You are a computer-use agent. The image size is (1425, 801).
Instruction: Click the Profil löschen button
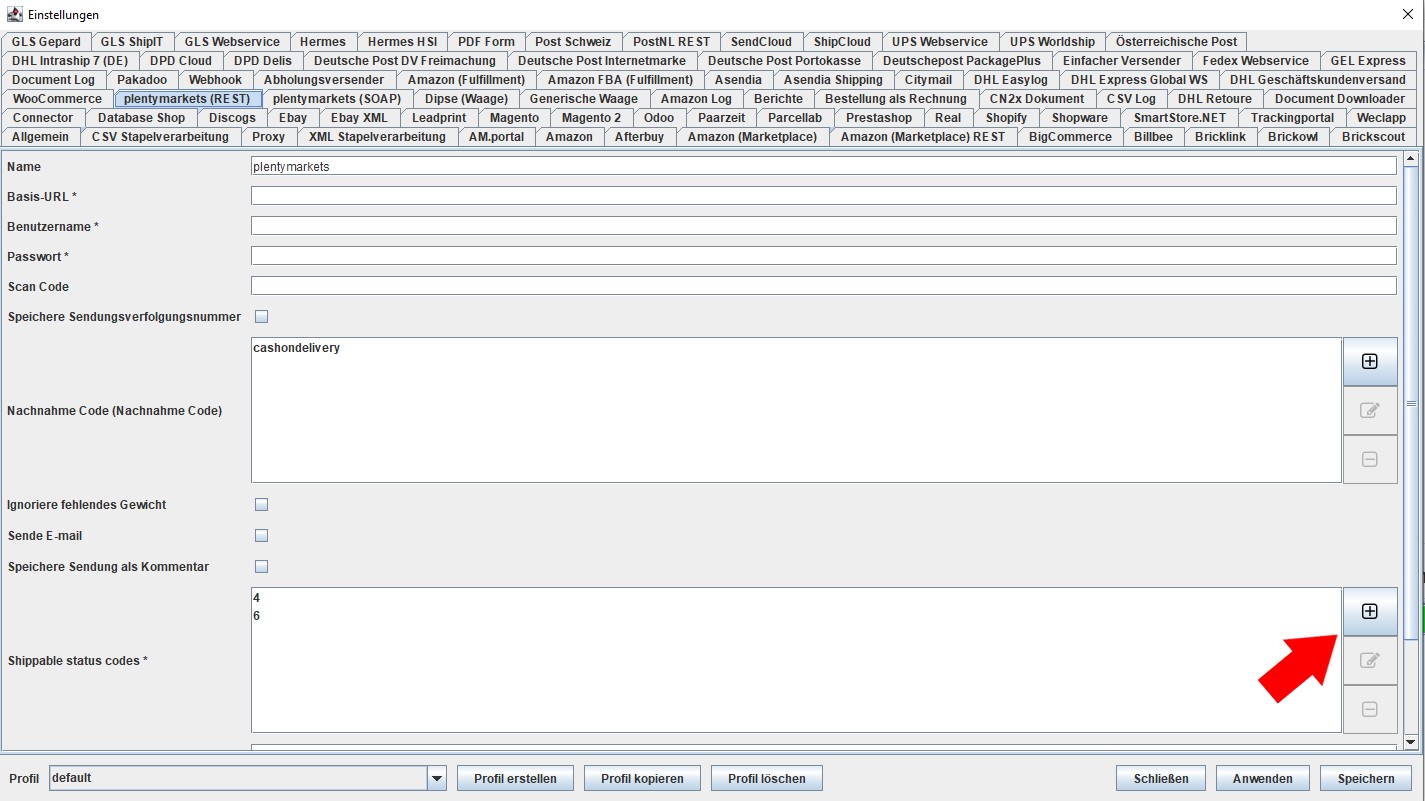coord(767,778)
